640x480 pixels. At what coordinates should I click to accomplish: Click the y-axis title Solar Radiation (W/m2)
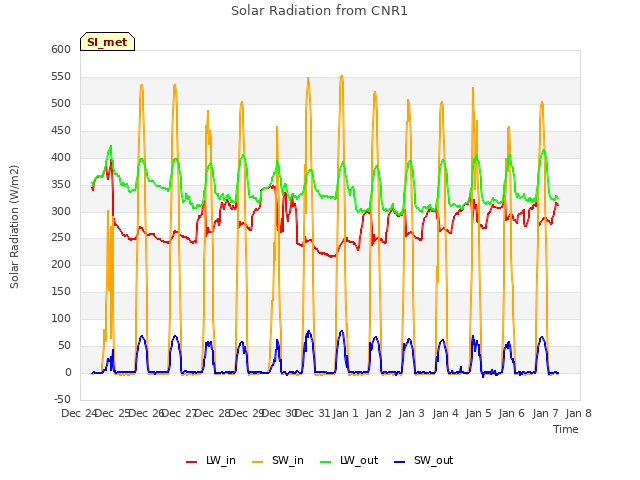coord(14,227)
